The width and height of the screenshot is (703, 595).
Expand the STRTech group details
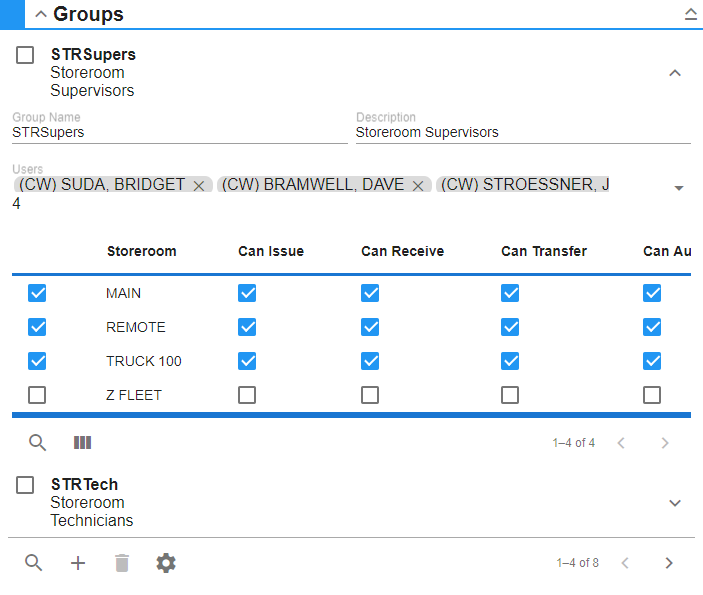click(x=675, y=503)
